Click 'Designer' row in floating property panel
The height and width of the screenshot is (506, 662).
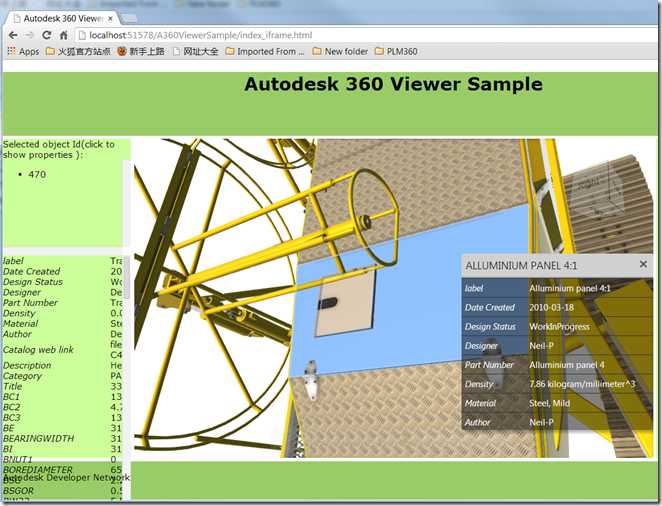pyautogui.click(x=557, y=346)
